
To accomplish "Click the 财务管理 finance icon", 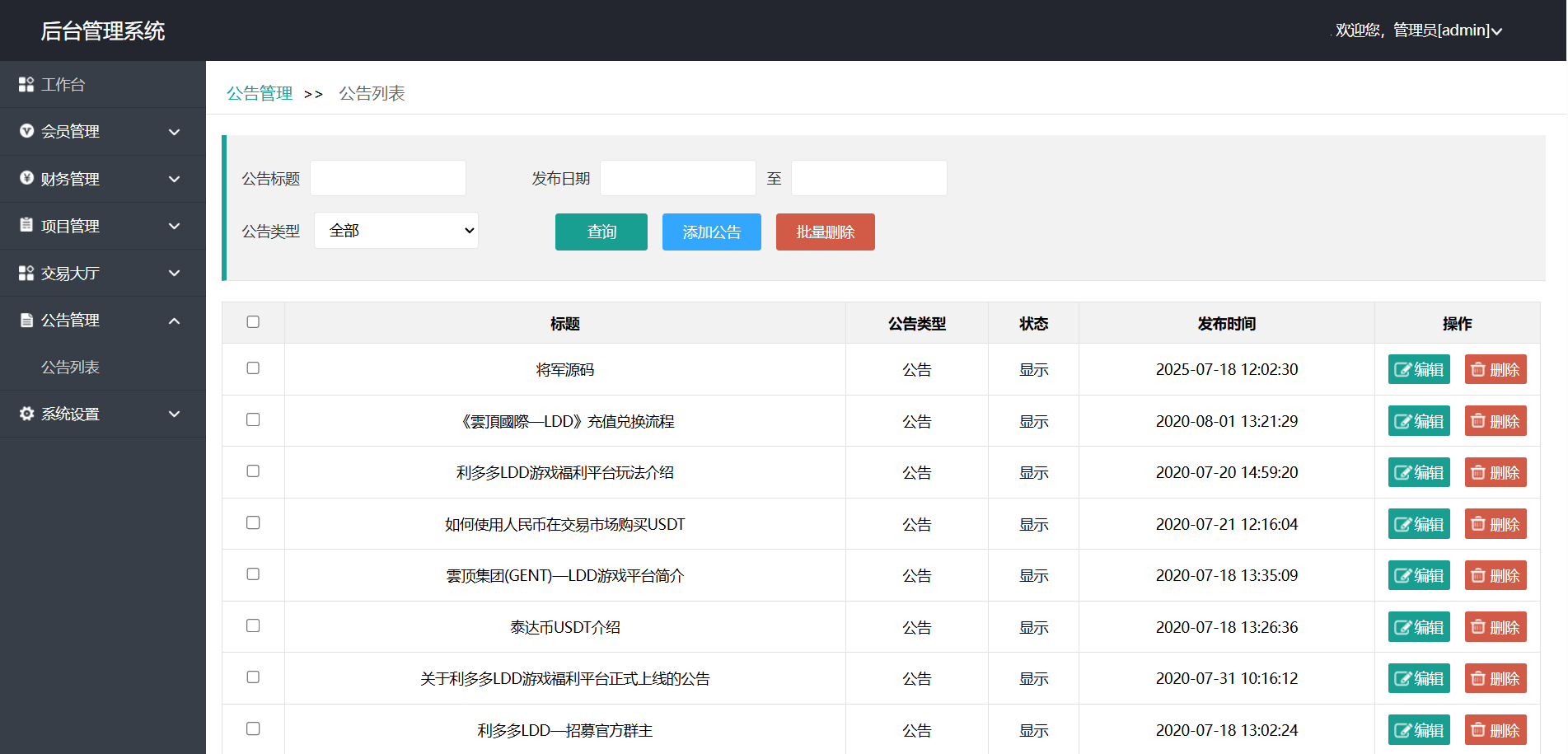I will click(26, 178).
